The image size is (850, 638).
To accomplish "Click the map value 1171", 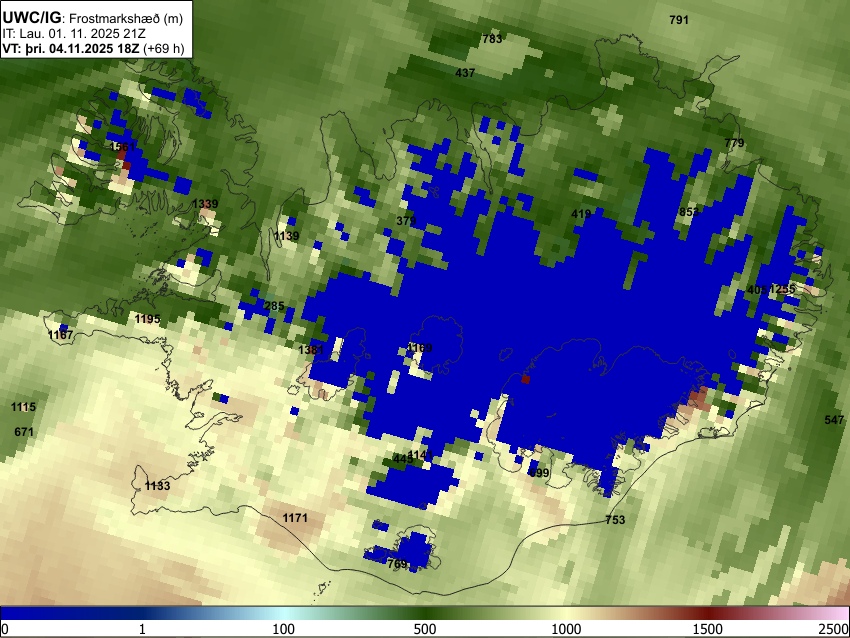I will [x=295, y=518].
